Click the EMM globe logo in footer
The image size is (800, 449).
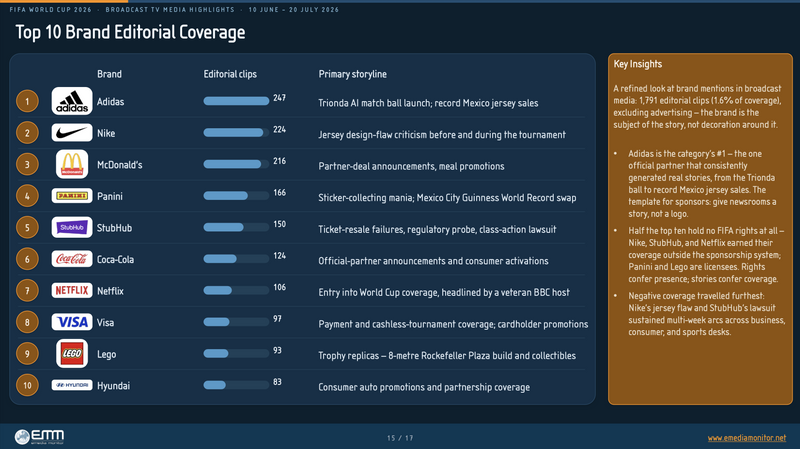39,436
